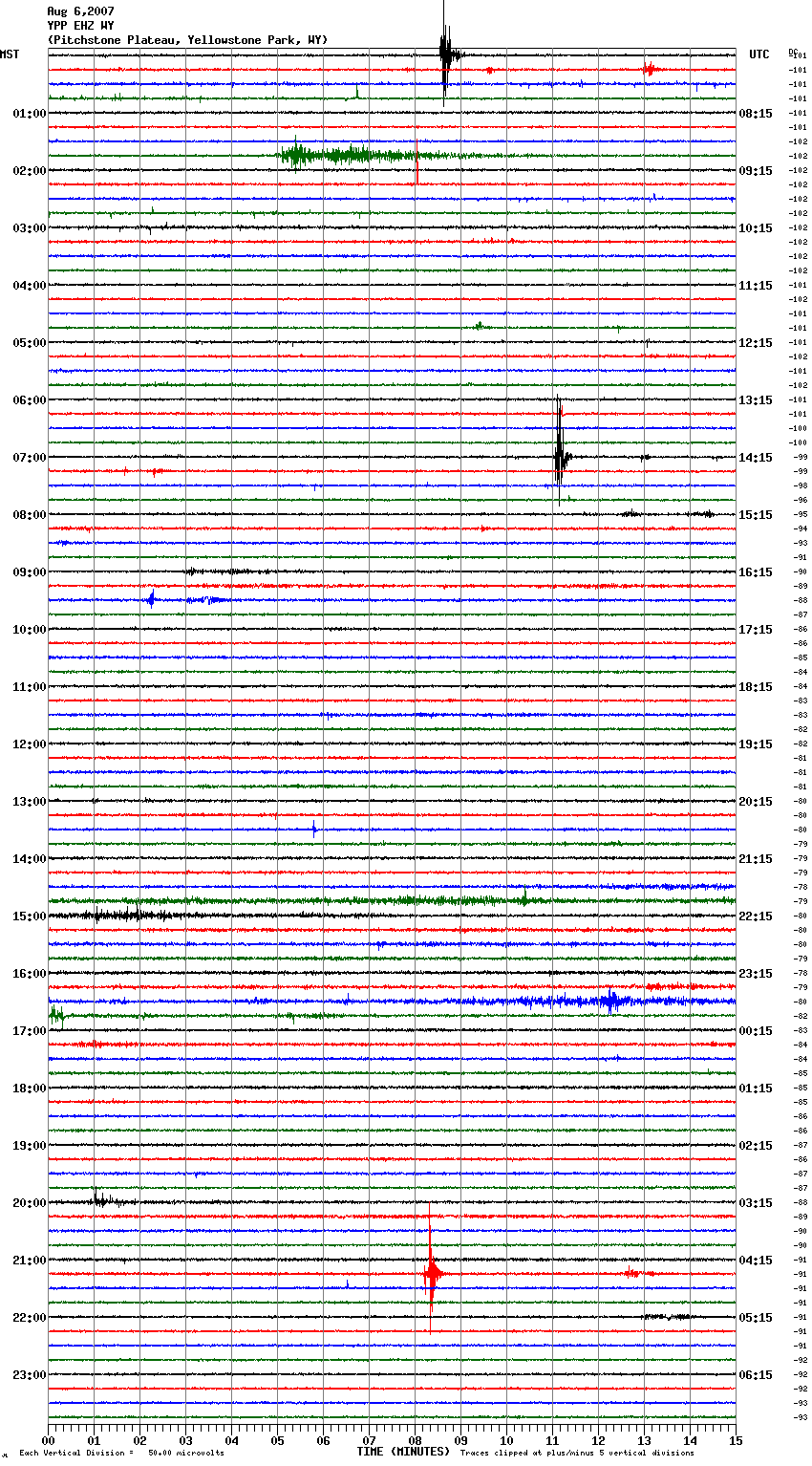
Task: Select the MST row label "05:00"
Action: (x=30, y=343)
